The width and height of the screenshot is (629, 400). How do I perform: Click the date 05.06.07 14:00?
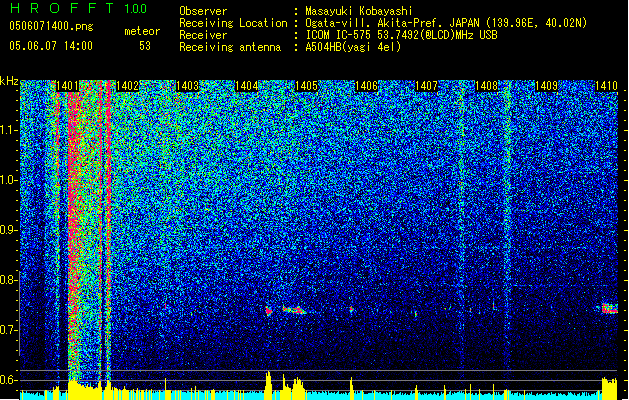tap(51, 46)
